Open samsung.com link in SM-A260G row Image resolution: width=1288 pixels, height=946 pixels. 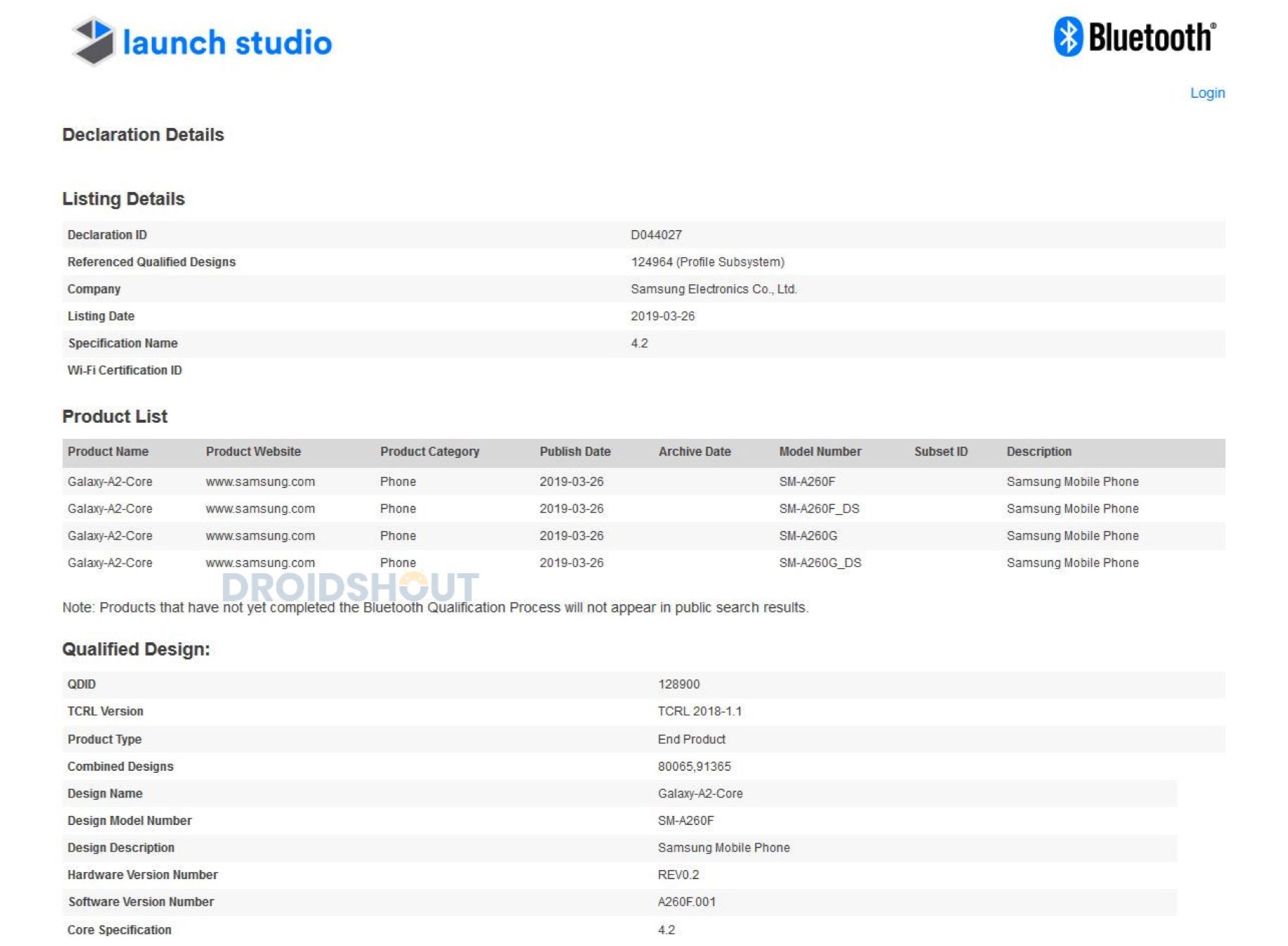coord(260,536)
